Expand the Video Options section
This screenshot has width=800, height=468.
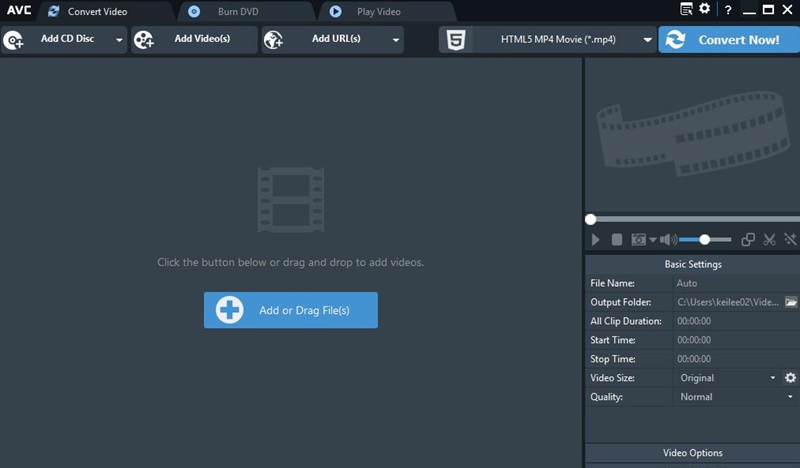(693, 453)
